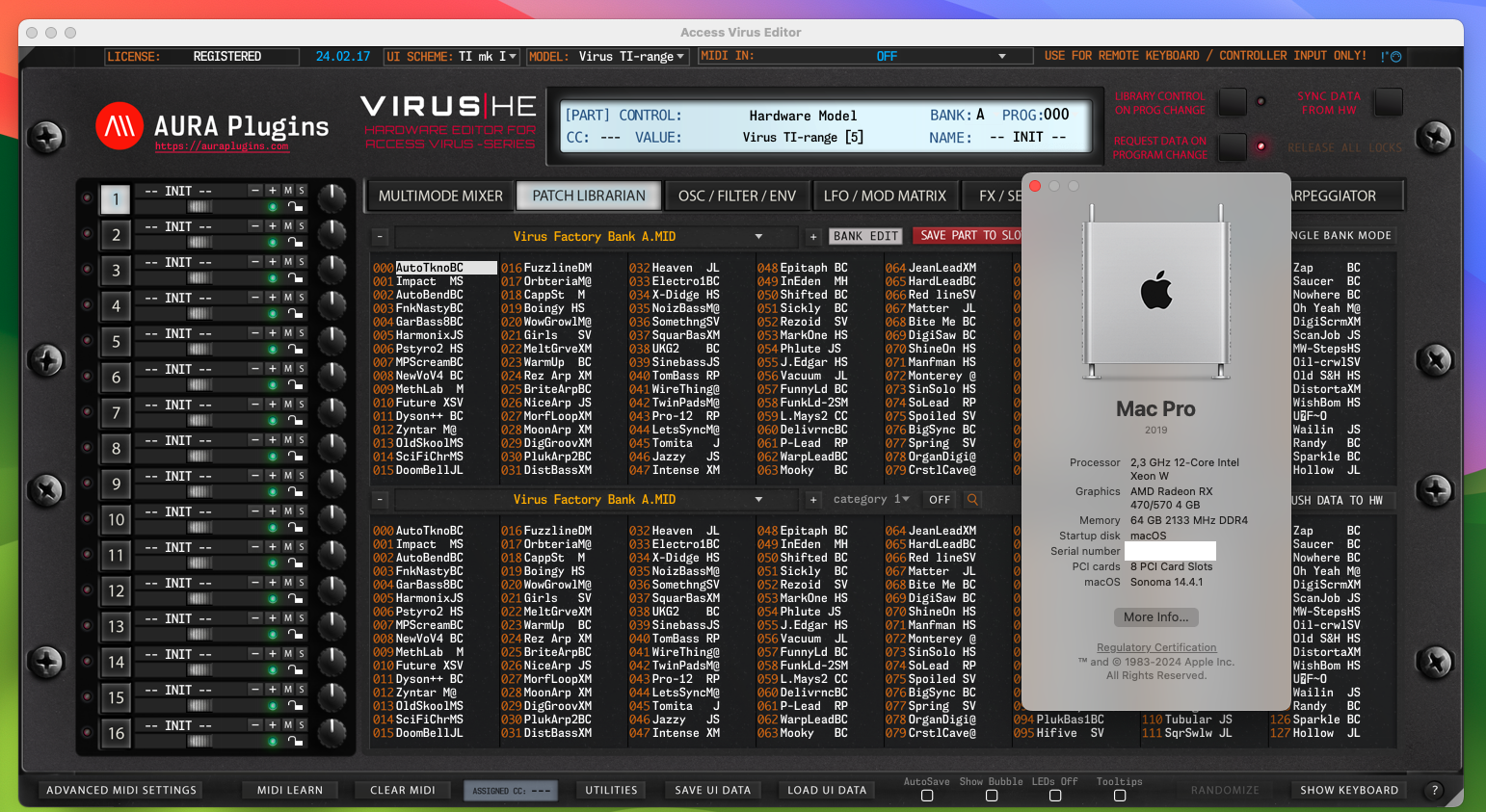Open the auraplugins.com link
This screenshot has height=812, width=1486.
pos(222,146)
